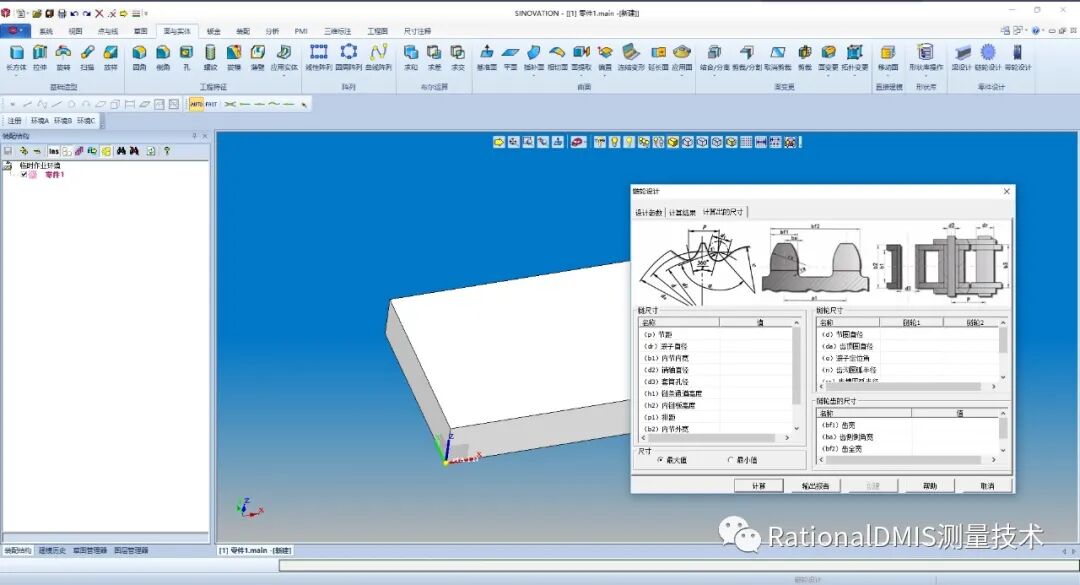
Task: Open the 缝合/分离 dropdown arrow
Action: coord(714,75)
